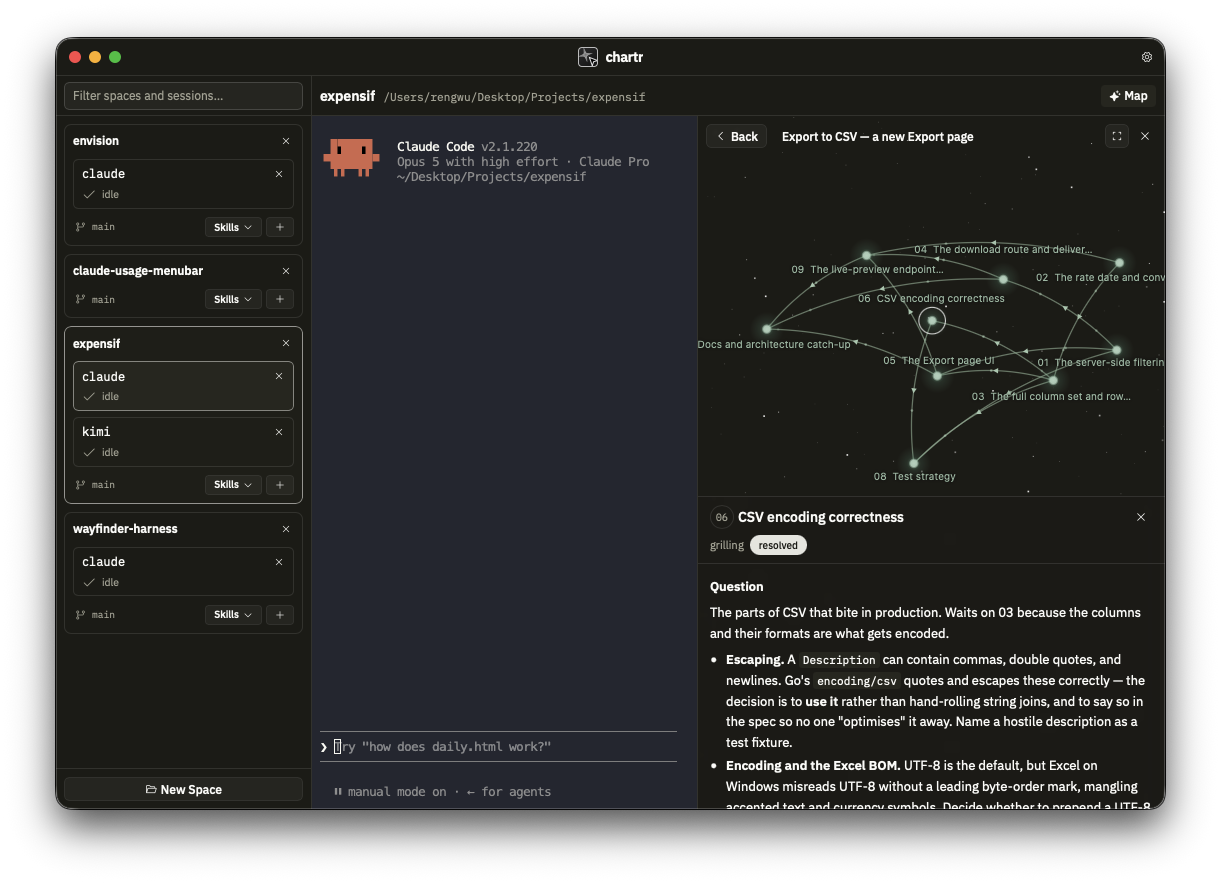Close the Export to CSV graph panel
This screenshot has width=1221, height=883.
tap(1145, 136)
